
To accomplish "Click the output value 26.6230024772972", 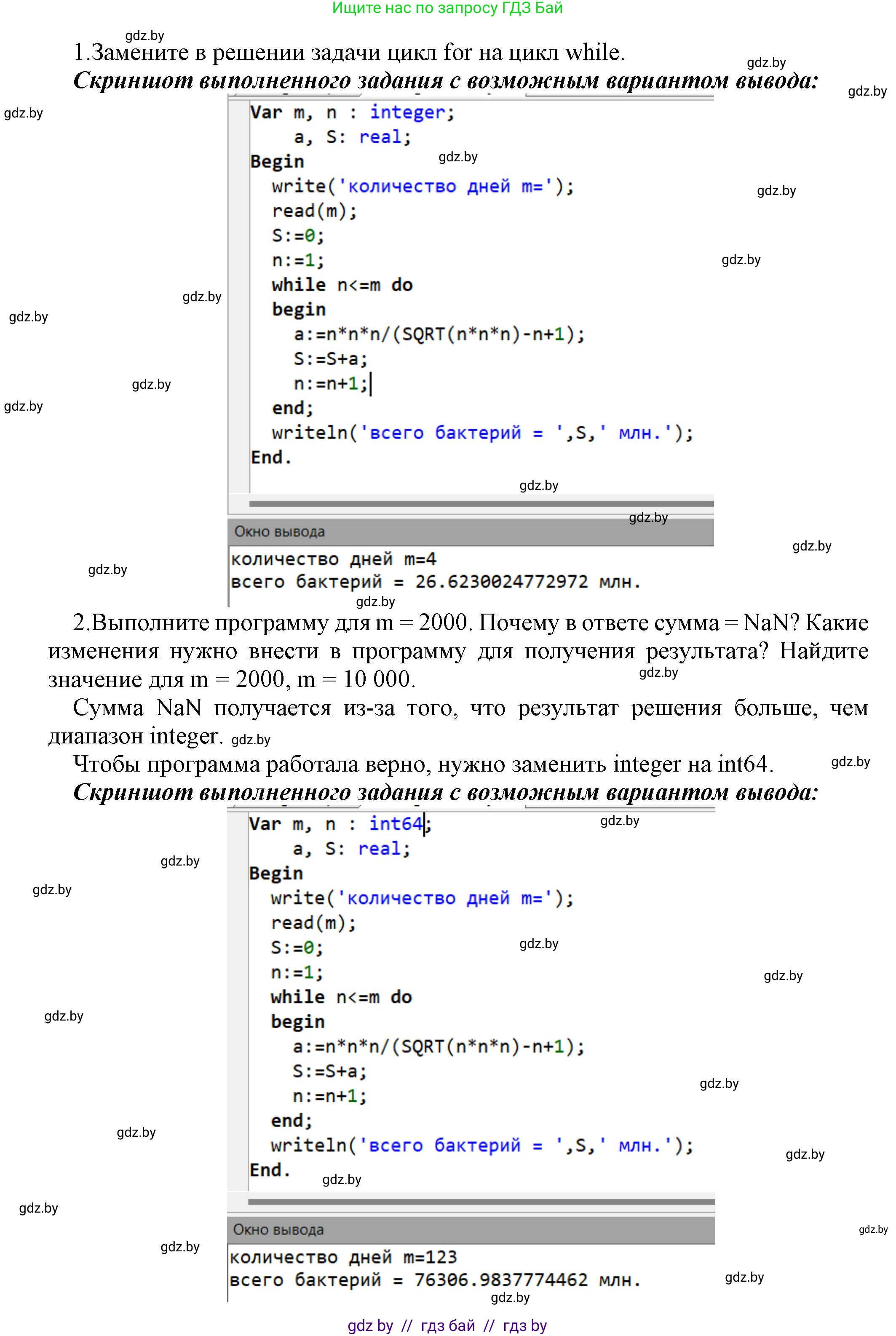I will click(x=500, y=582).
